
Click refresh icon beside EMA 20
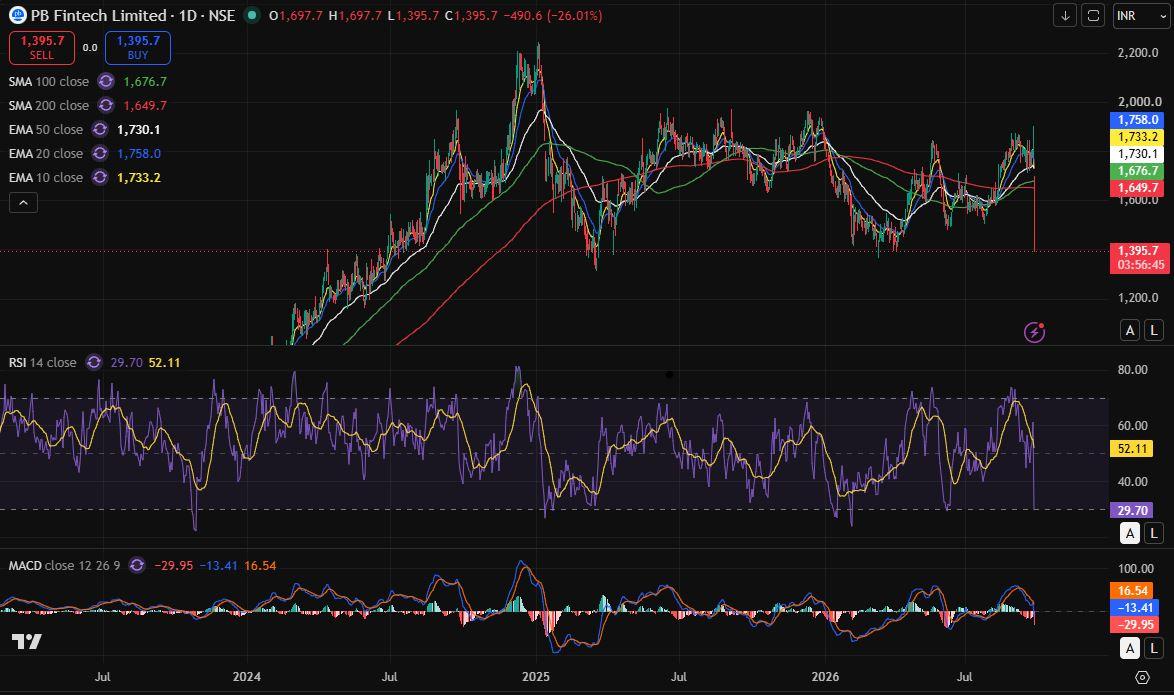(x=100, y=154)
